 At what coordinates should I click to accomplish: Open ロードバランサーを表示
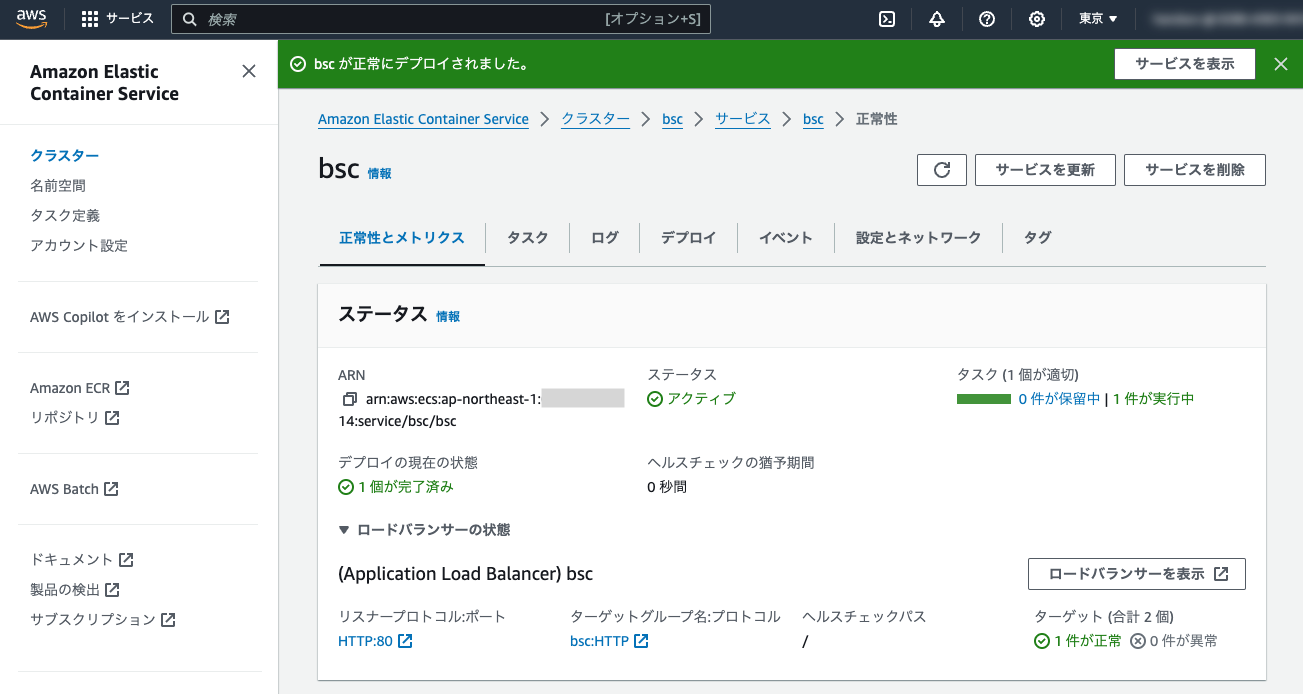pos(1136,573)
